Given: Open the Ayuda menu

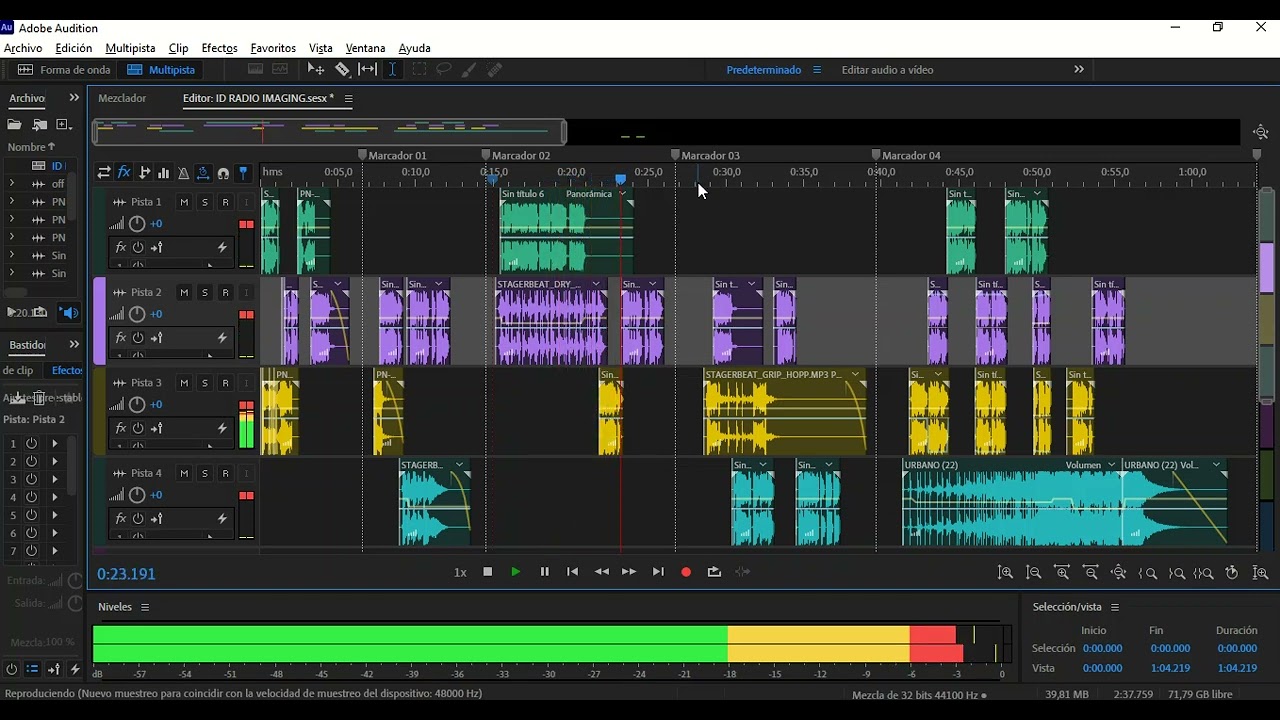Looking at the screenshot, I should tap(414, 48).
